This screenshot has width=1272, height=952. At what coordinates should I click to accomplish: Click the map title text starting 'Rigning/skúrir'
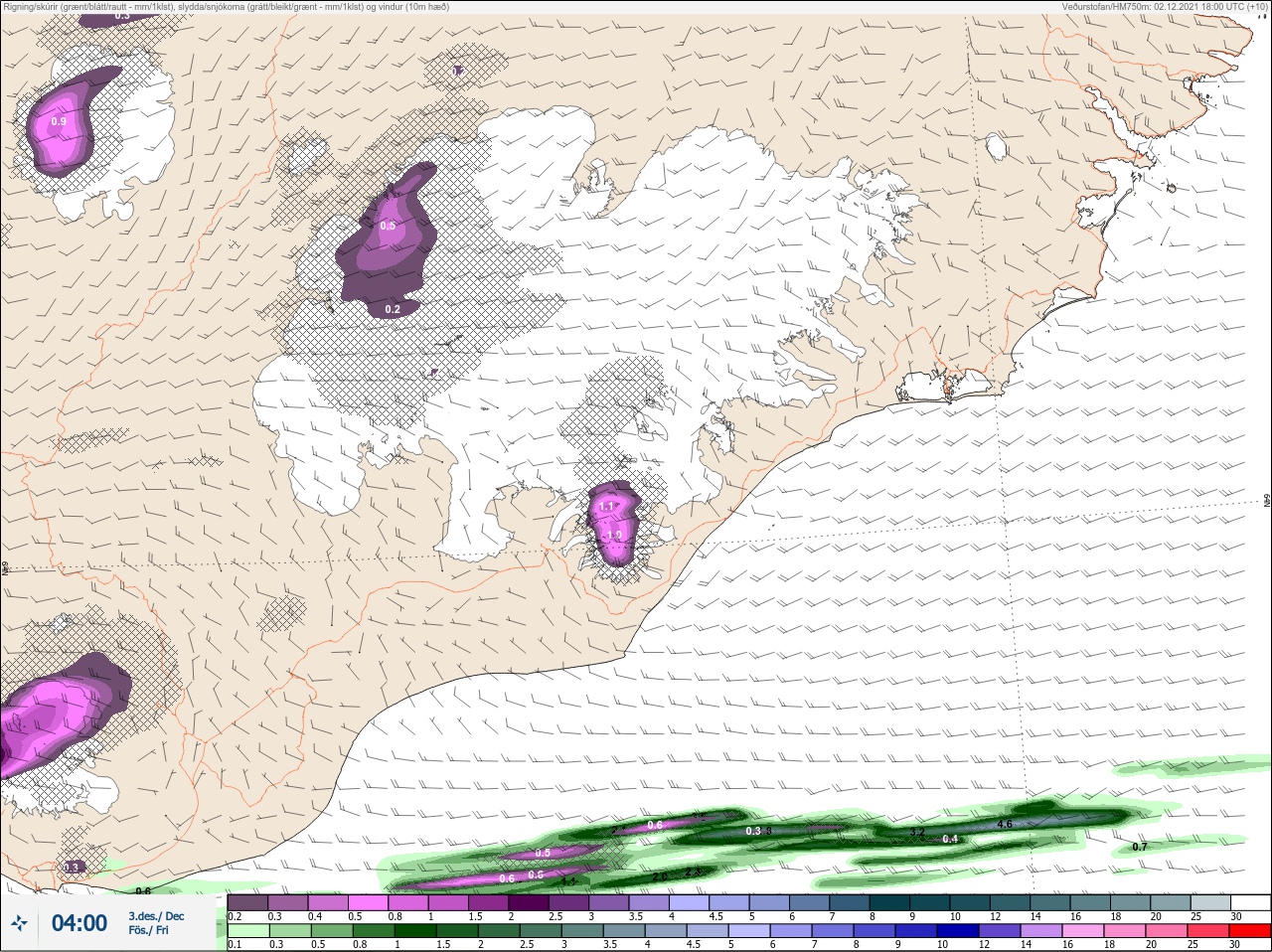coord(226,7)
